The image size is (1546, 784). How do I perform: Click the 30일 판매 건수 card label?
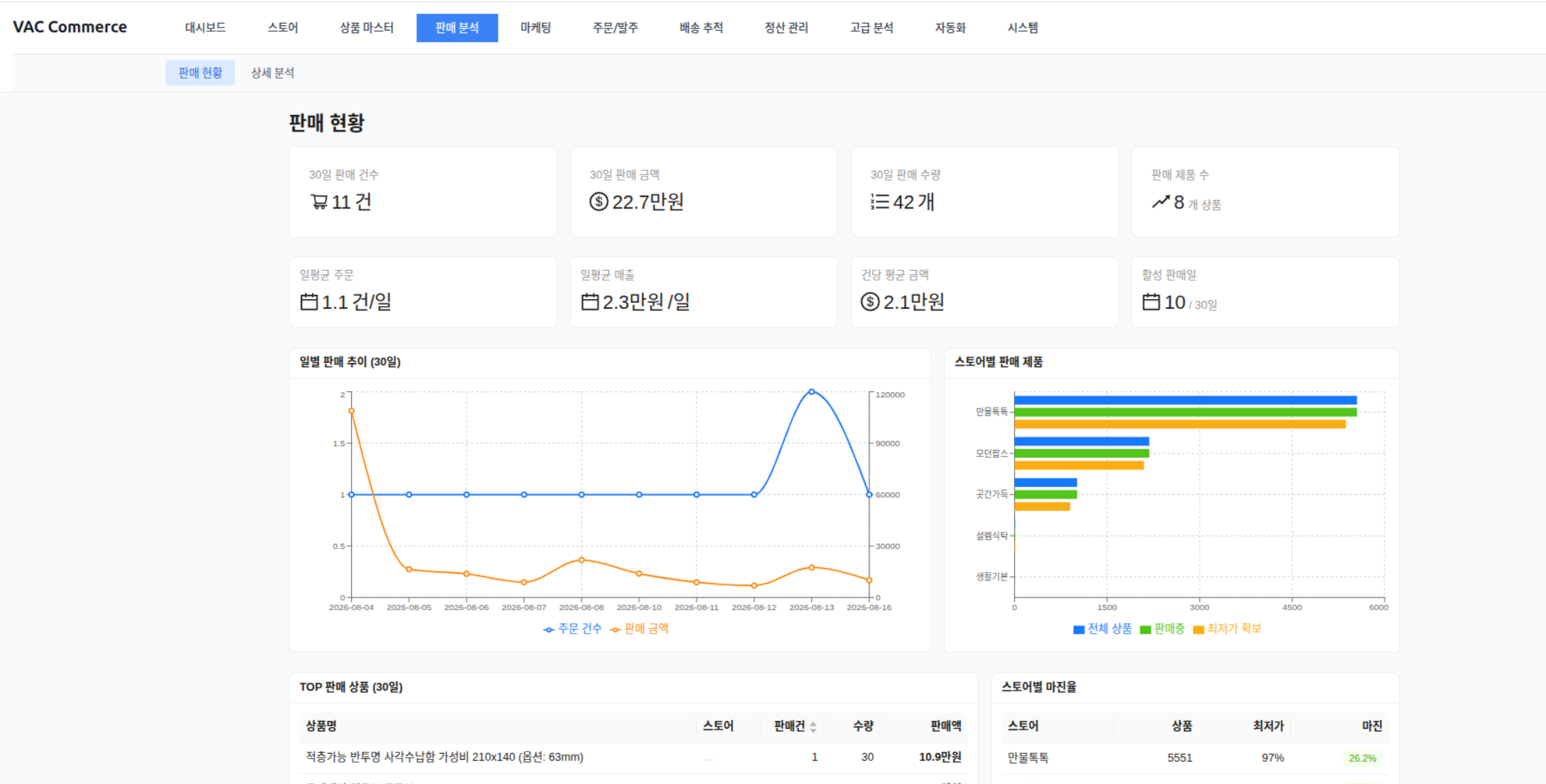click(x=343, y=175)
